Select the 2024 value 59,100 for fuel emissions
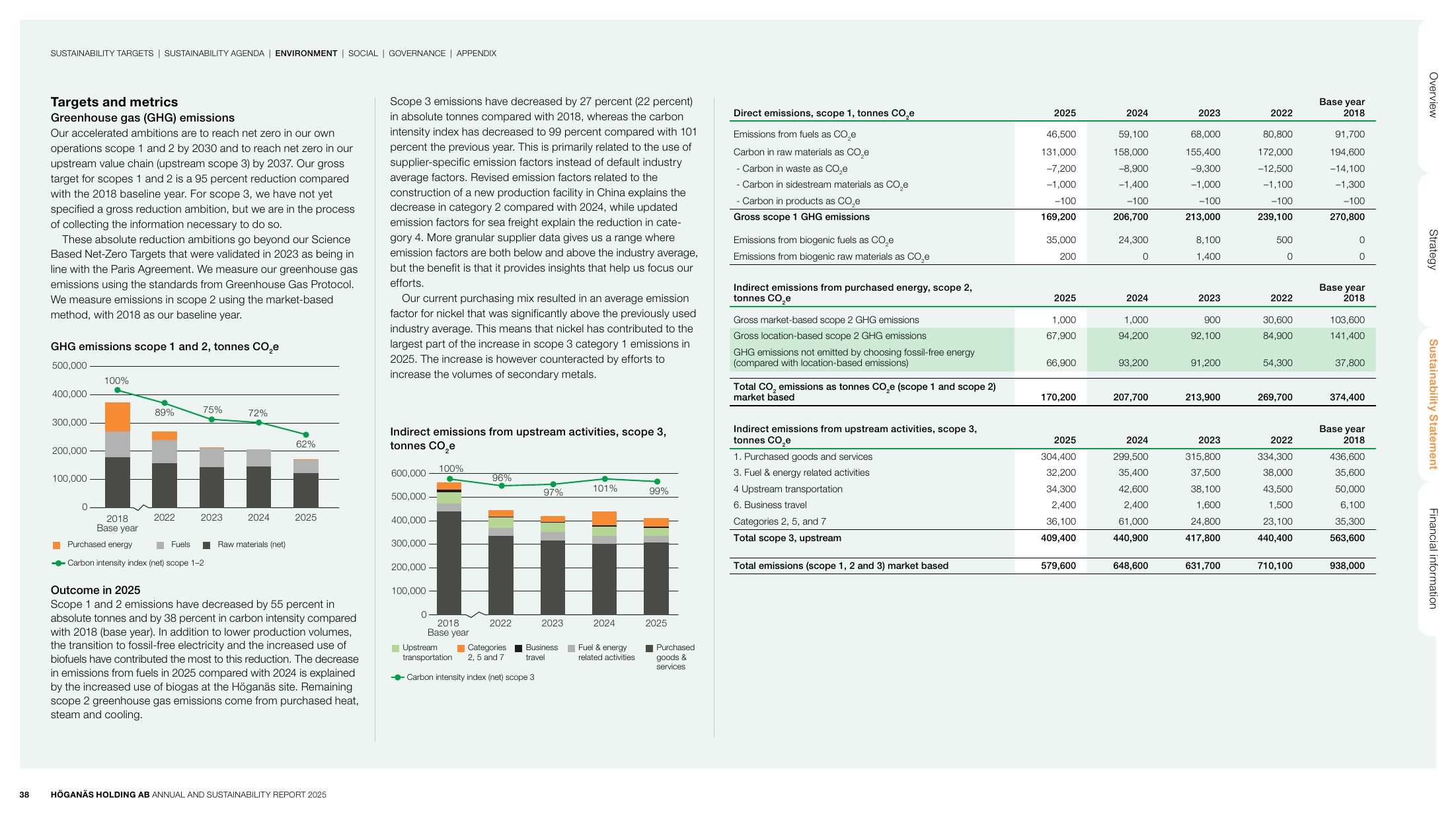 [x=1133, y=134]
